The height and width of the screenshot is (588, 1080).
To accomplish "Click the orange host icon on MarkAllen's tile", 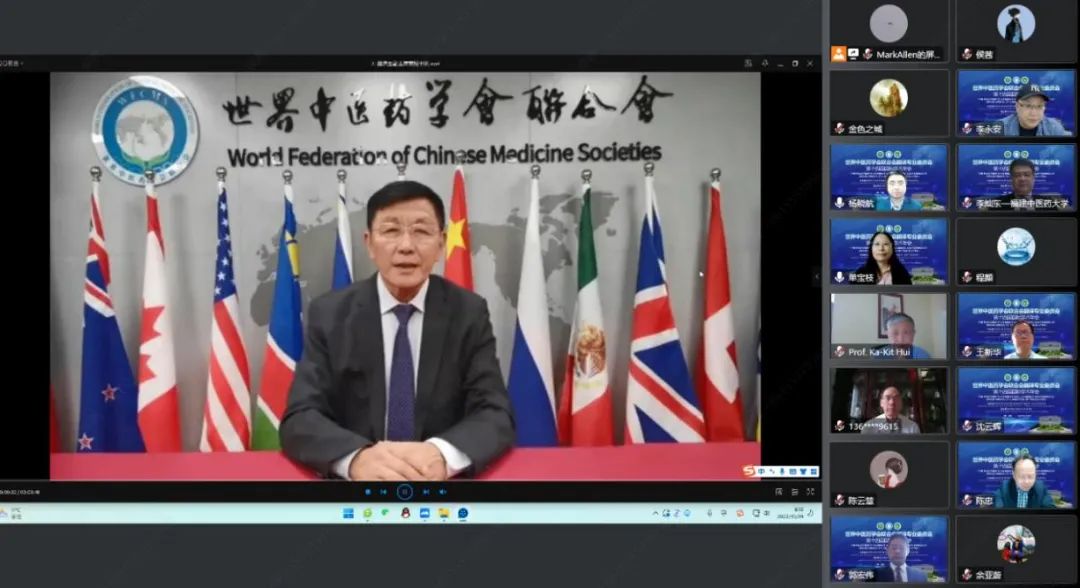I will click(838, 54).
